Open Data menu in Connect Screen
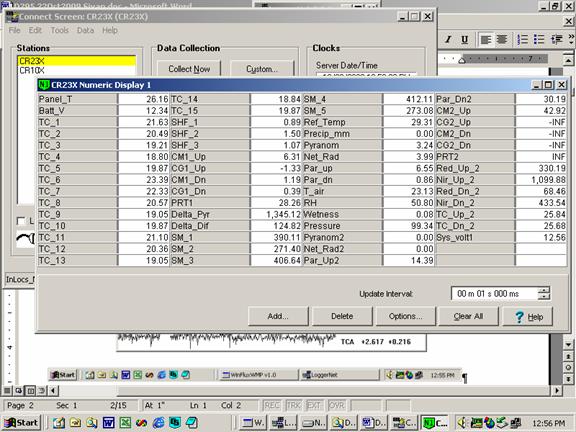This screenshot has width=576, height=432. pyautogui.click(x=86, y=30)
